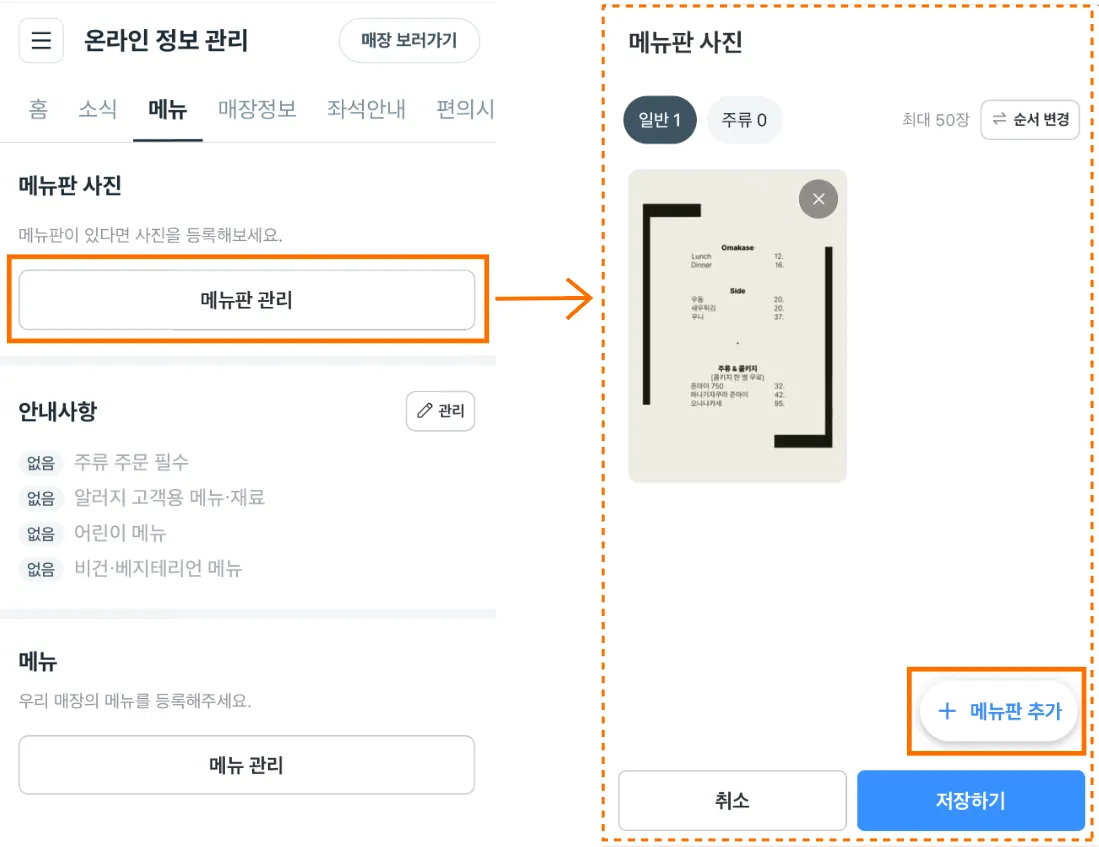The width and height of the screenshot is (1099, 847).
Task: Select the 메뉴 tab
Action: [167, 109]
